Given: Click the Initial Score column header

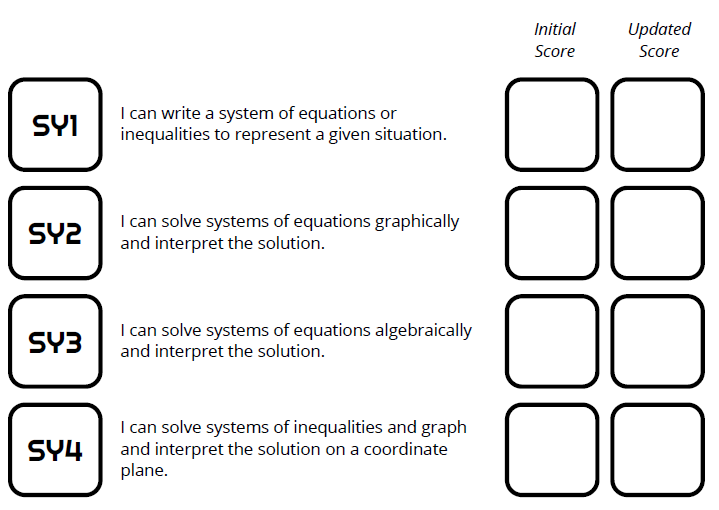Looking at the screenshot, I should tap(555, 40).
